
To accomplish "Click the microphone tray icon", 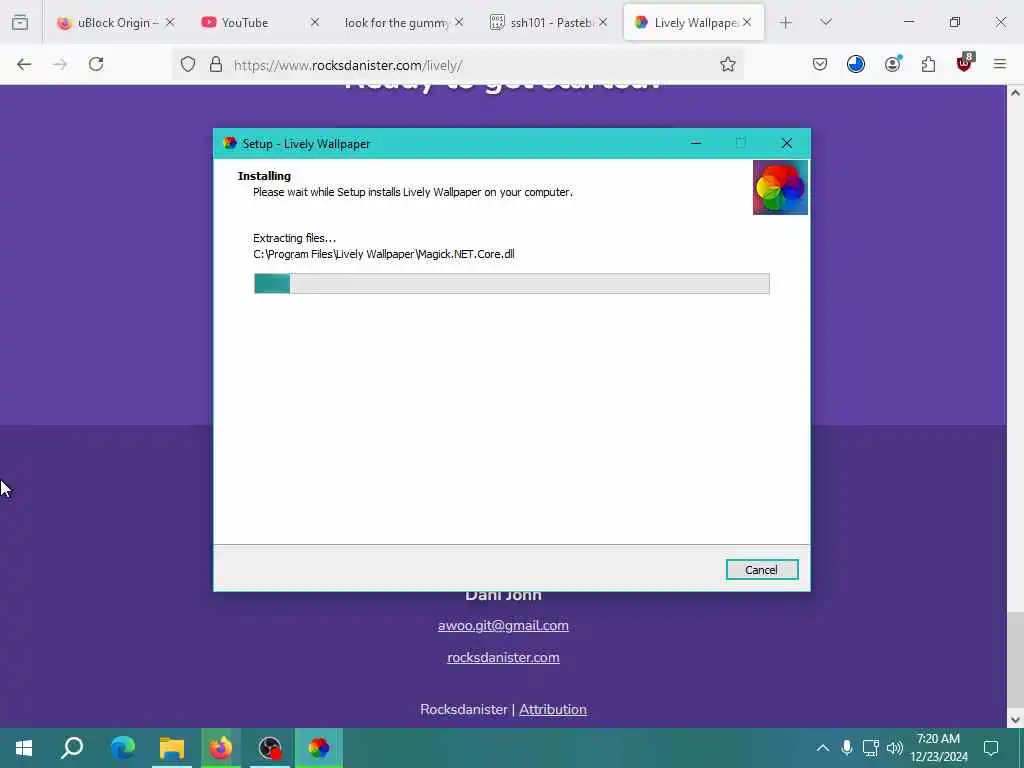I will tap(846, 748).
